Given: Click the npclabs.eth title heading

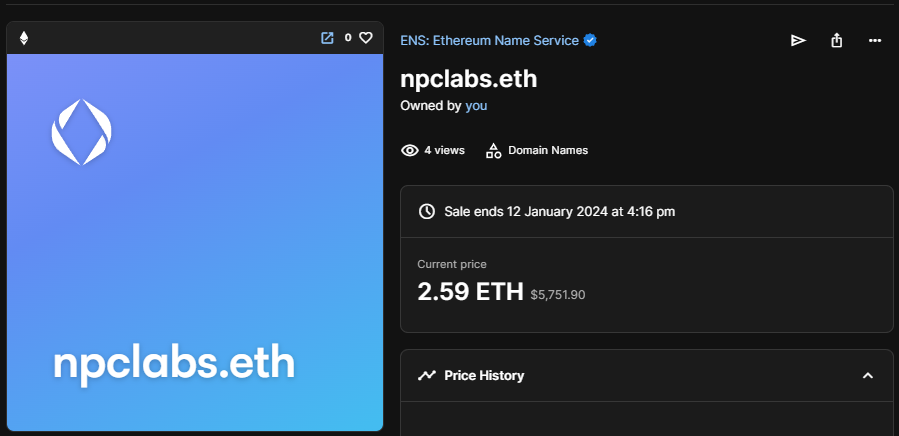Looking at the screenshot, I should [x=468, y=79].
